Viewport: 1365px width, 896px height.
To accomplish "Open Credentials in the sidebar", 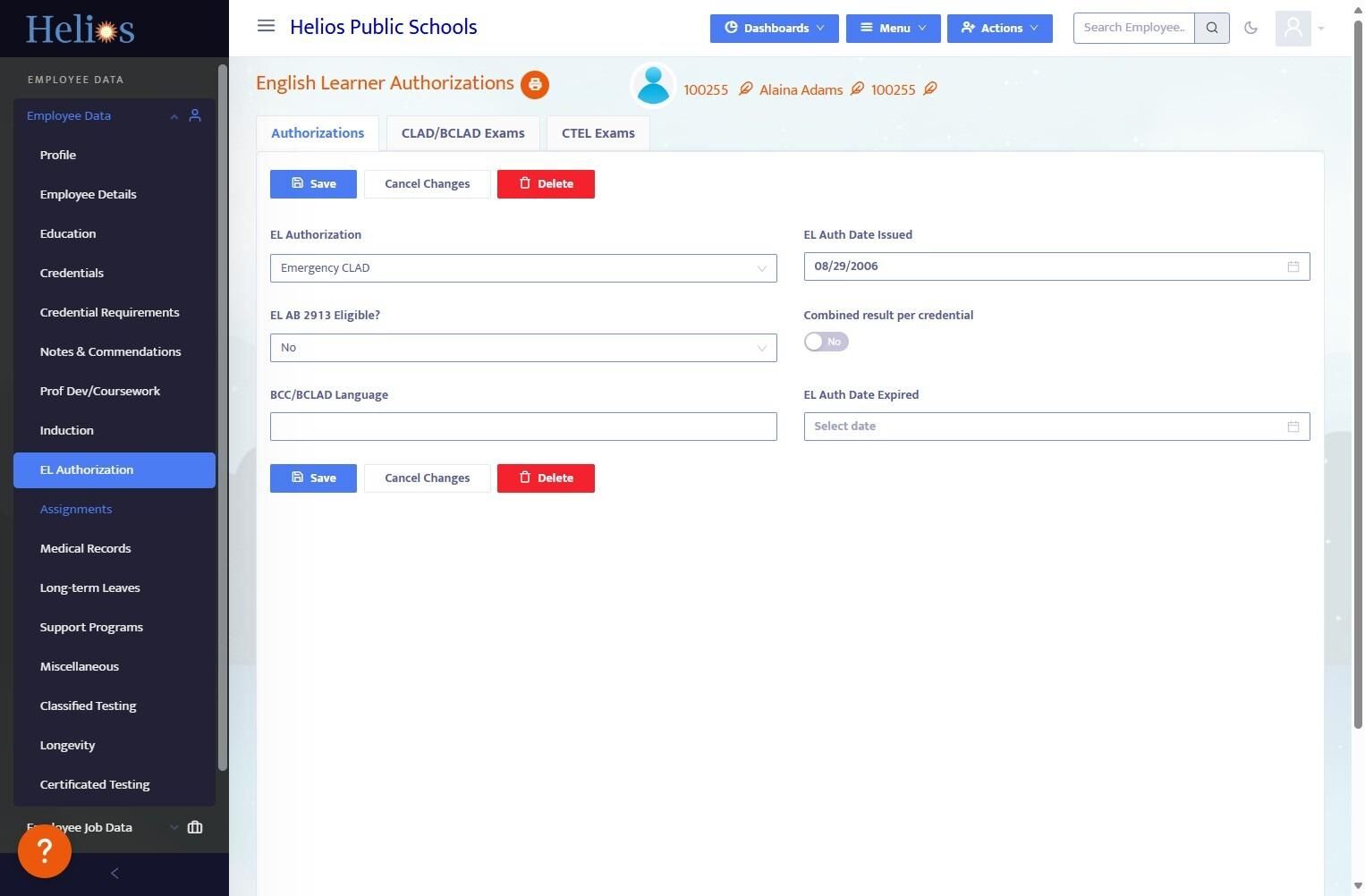I will (114, 273).
